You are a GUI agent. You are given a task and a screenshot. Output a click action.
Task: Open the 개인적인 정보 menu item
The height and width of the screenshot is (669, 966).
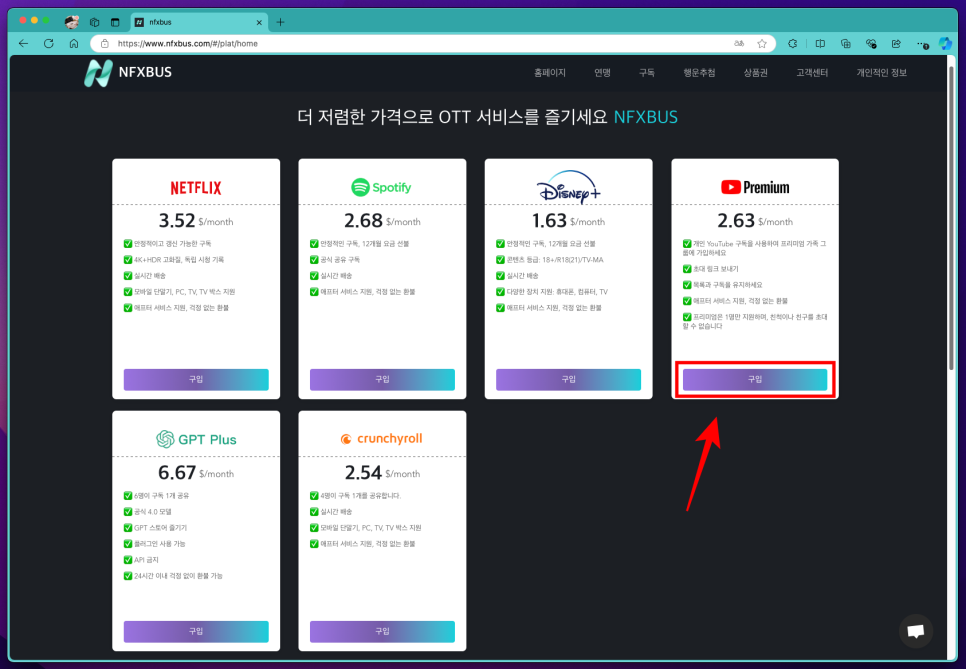click(881, 73)
